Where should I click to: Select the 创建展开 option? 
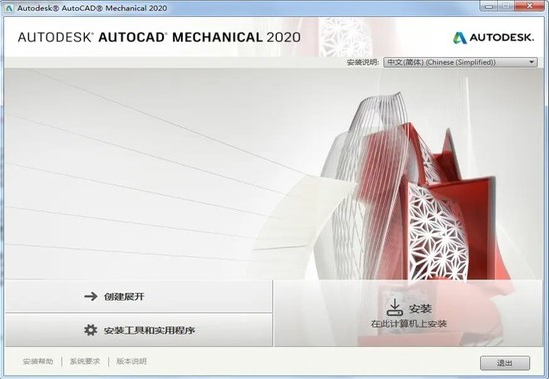click(139, 297)
